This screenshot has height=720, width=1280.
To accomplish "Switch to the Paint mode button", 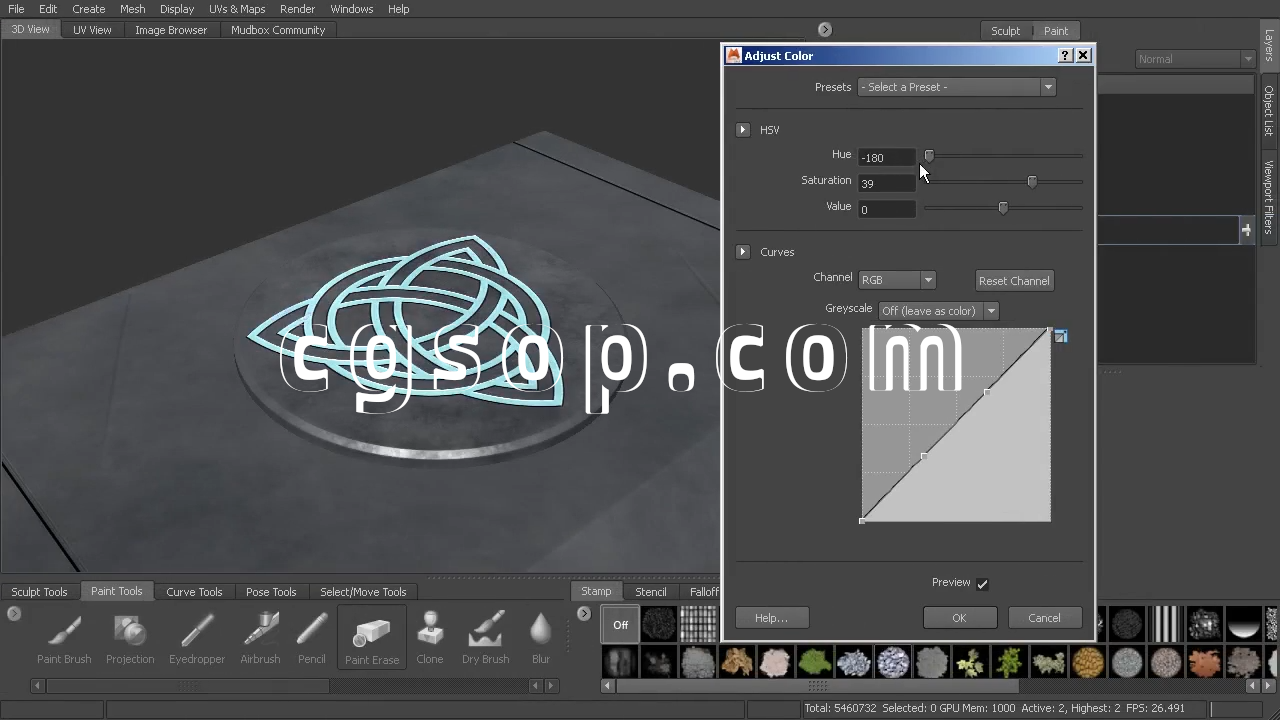I will (x=1056, y=31).
